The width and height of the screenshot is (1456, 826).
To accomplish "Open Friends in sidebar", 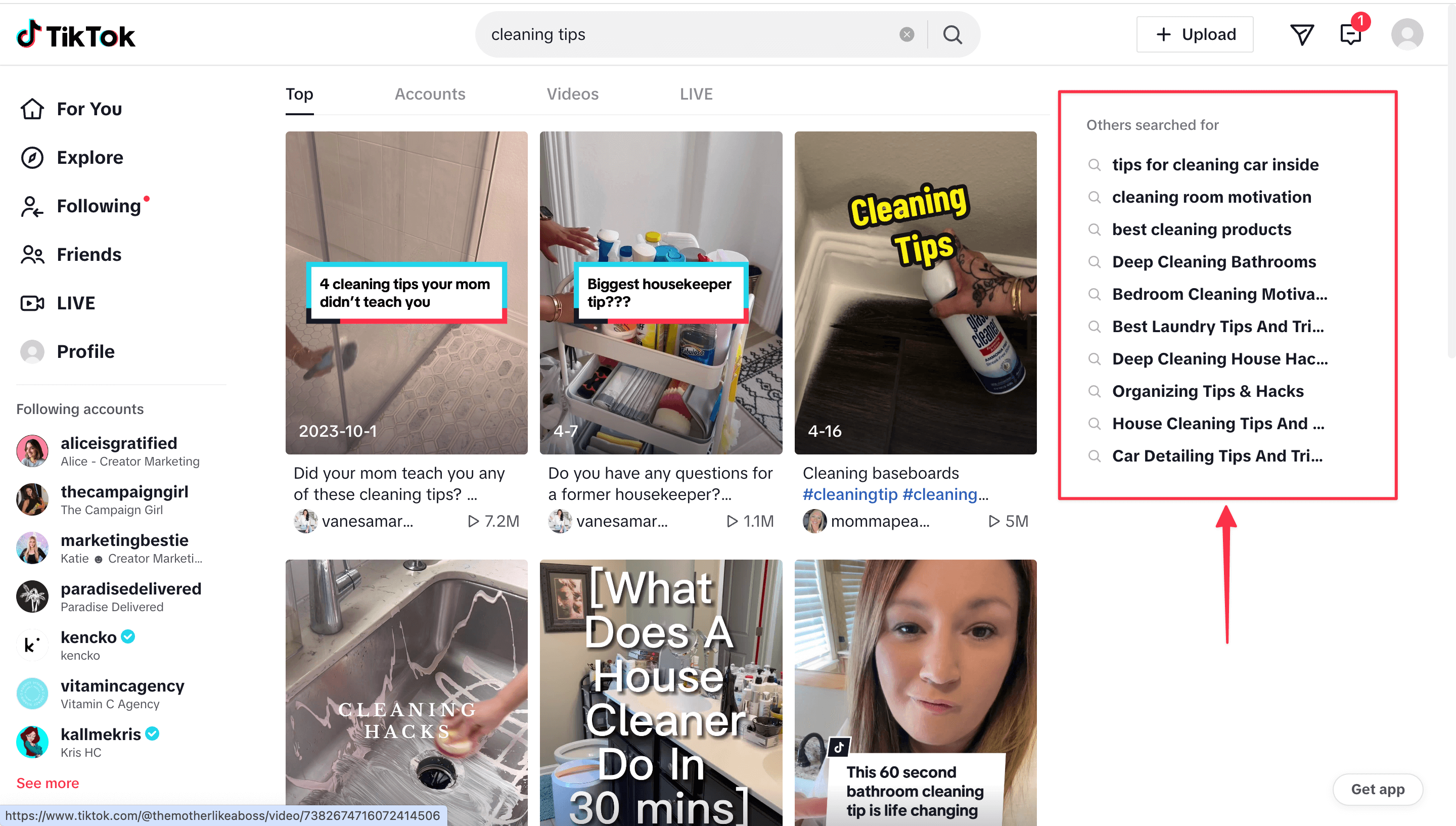I will [x=88, y=255].
